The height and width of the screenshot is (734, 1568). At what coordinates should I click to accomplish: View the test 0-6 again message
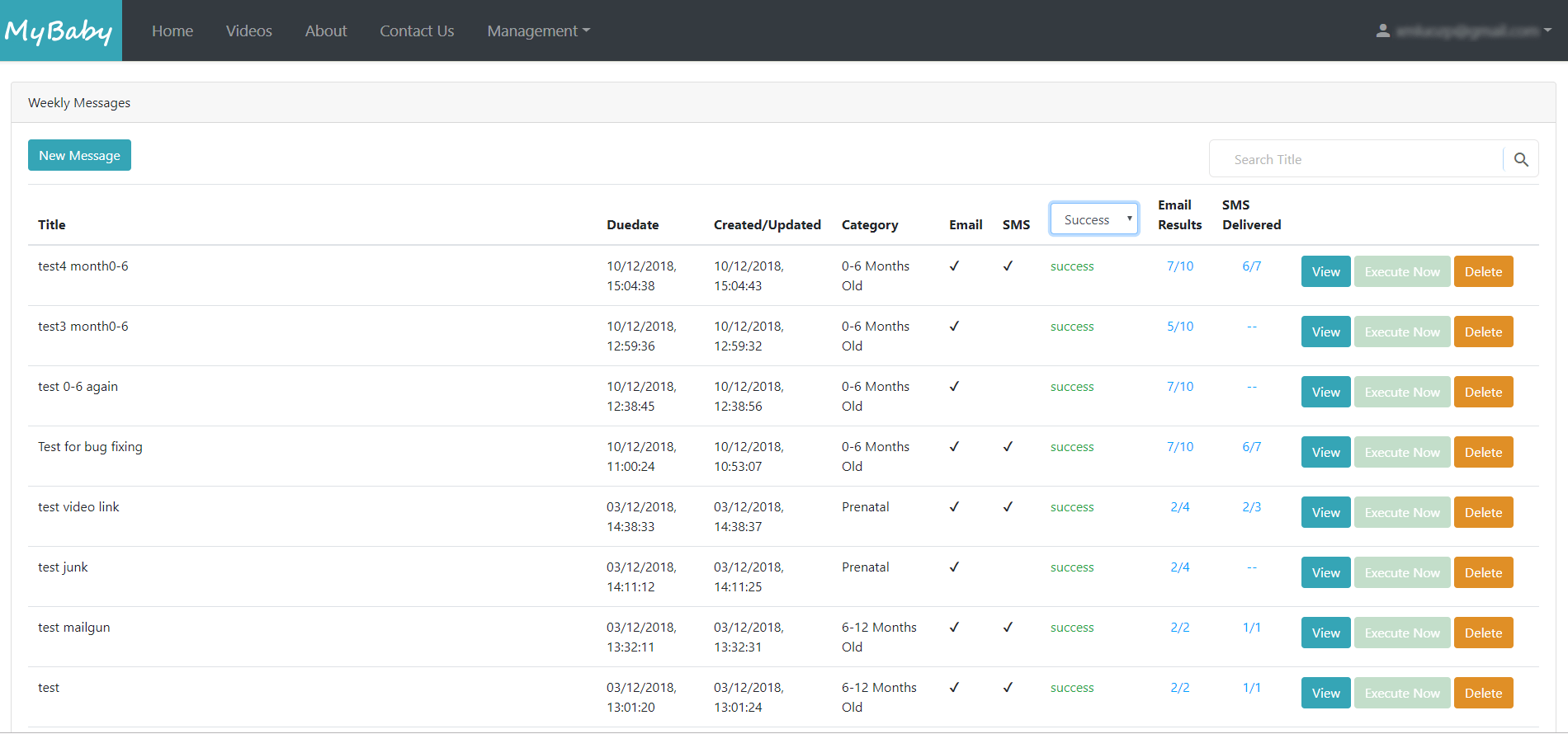point(1325,392)
